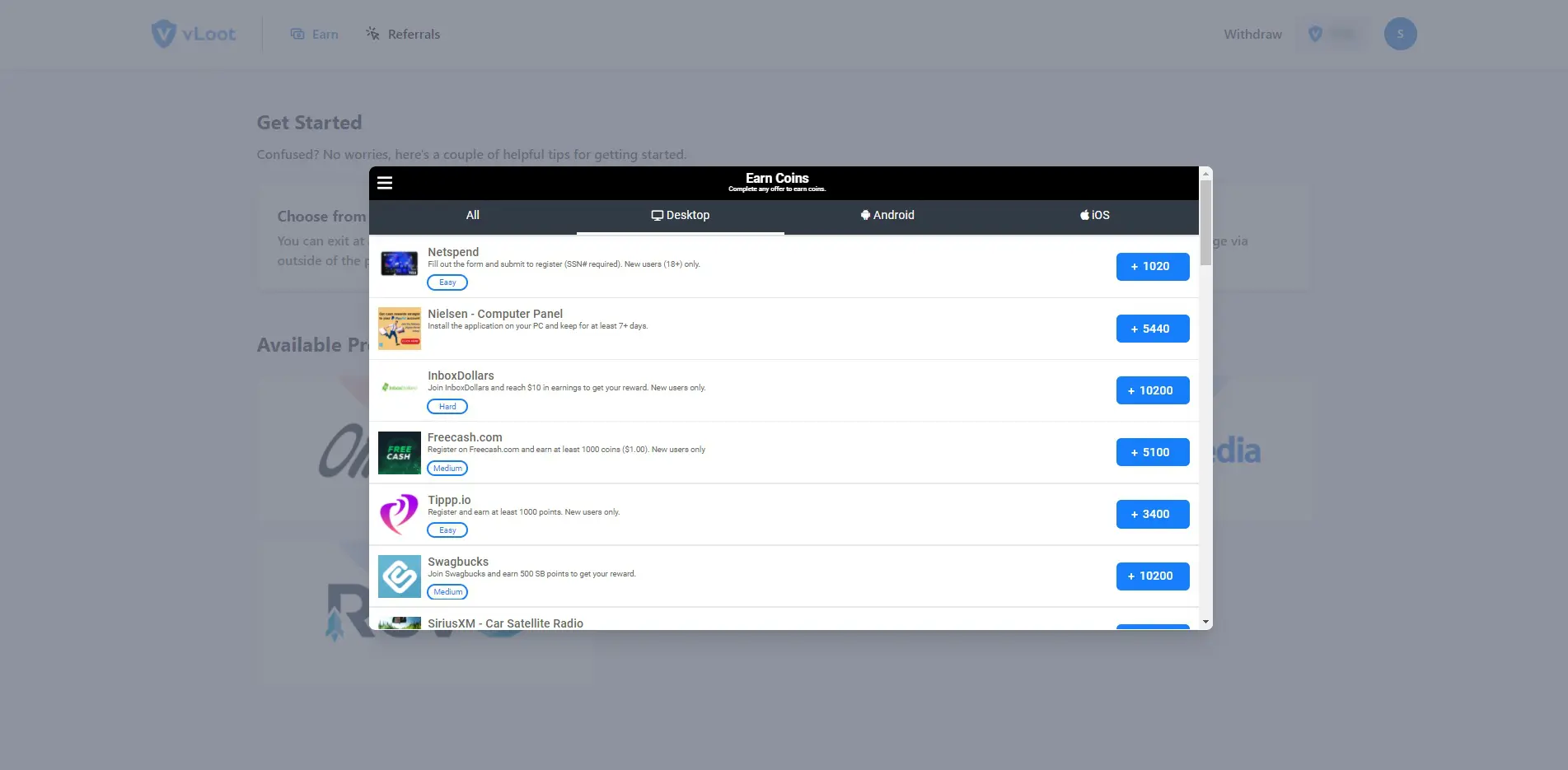Screen dimensions: 1568x770
Task: Click the Medium badge on Freecash.com
Action: 447,469
